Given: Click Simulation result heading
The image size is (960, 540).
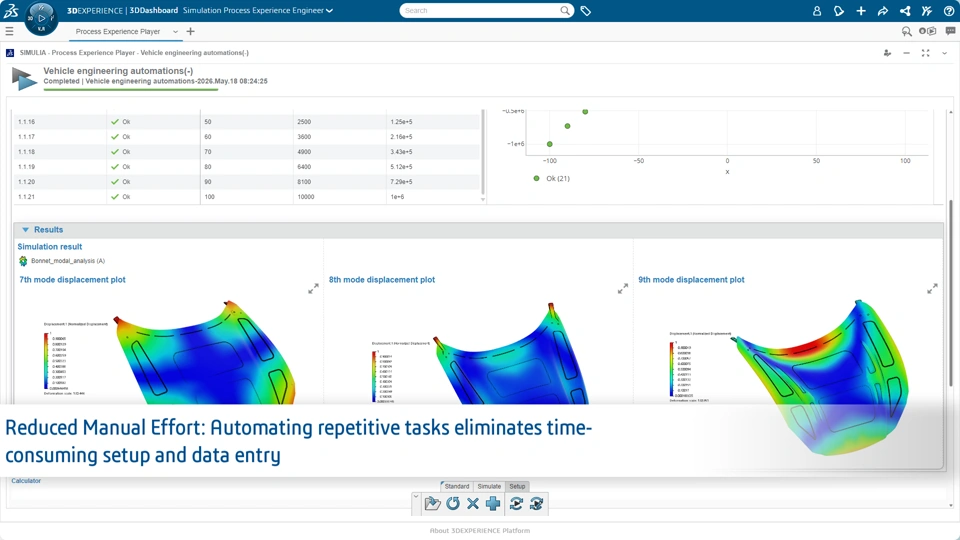Looking at the screenshot, I should (50, 247).
